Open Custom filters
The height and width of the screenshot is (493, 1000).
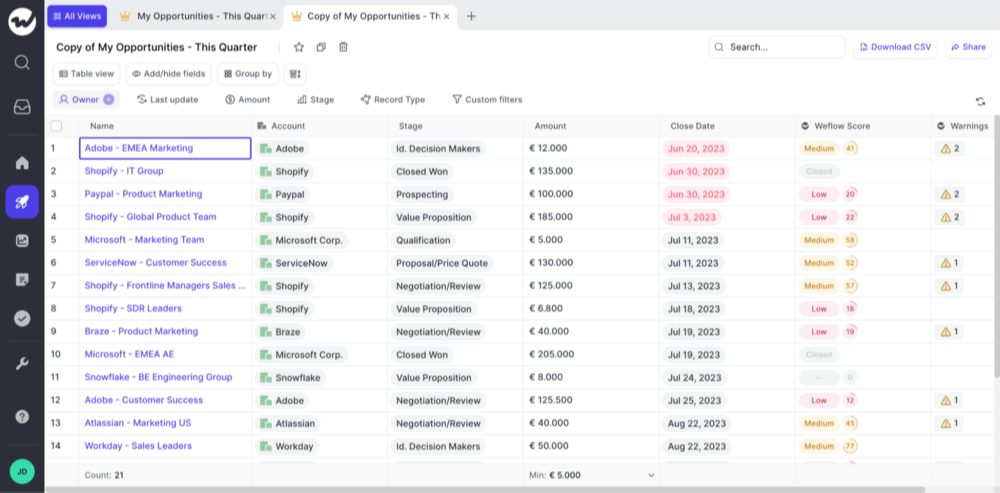487,99
